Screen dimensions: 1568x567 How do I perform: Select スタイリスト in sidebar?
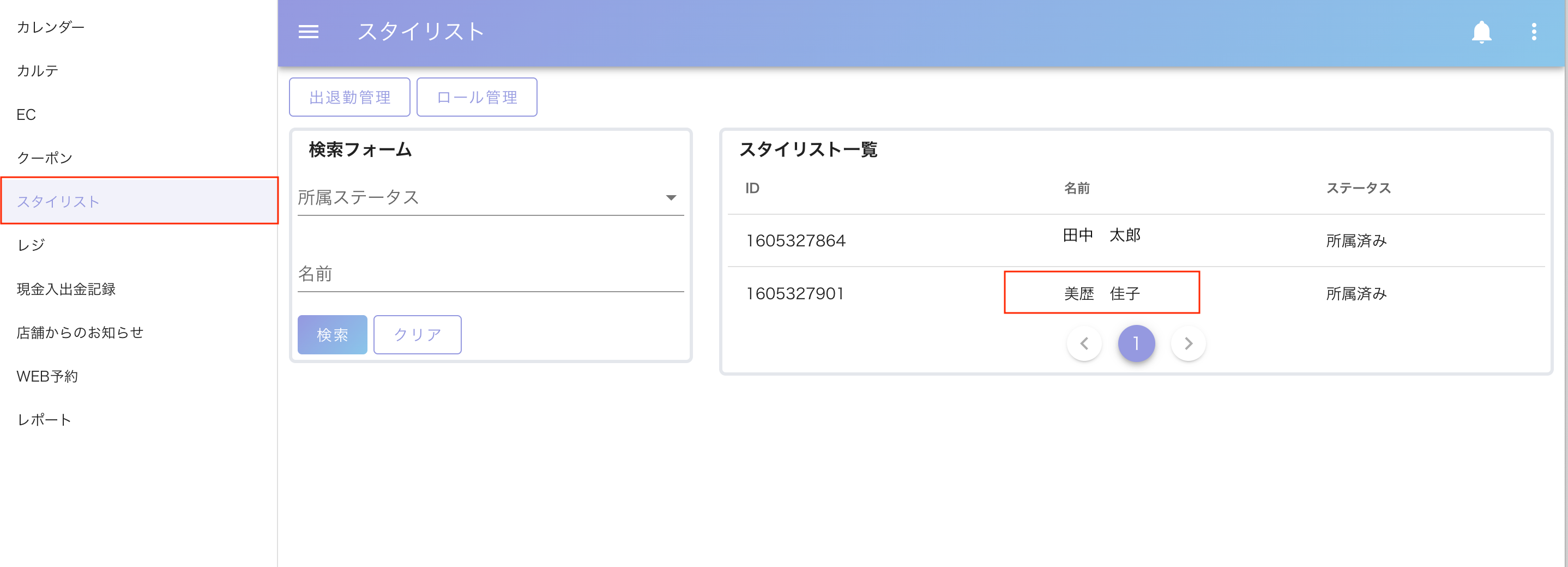tap(140, 201)
